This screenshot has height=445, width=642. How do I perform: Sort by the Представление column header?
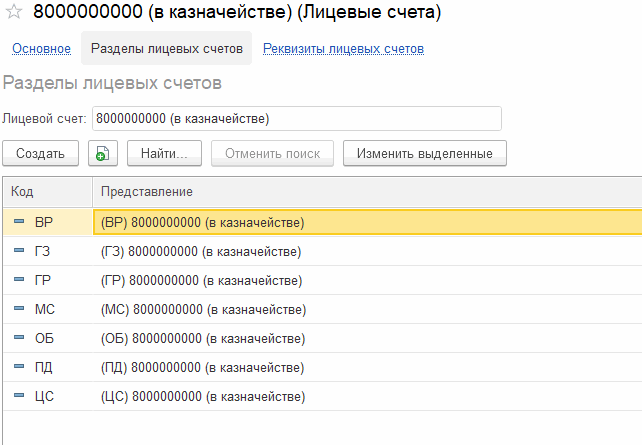click(367, 192)
